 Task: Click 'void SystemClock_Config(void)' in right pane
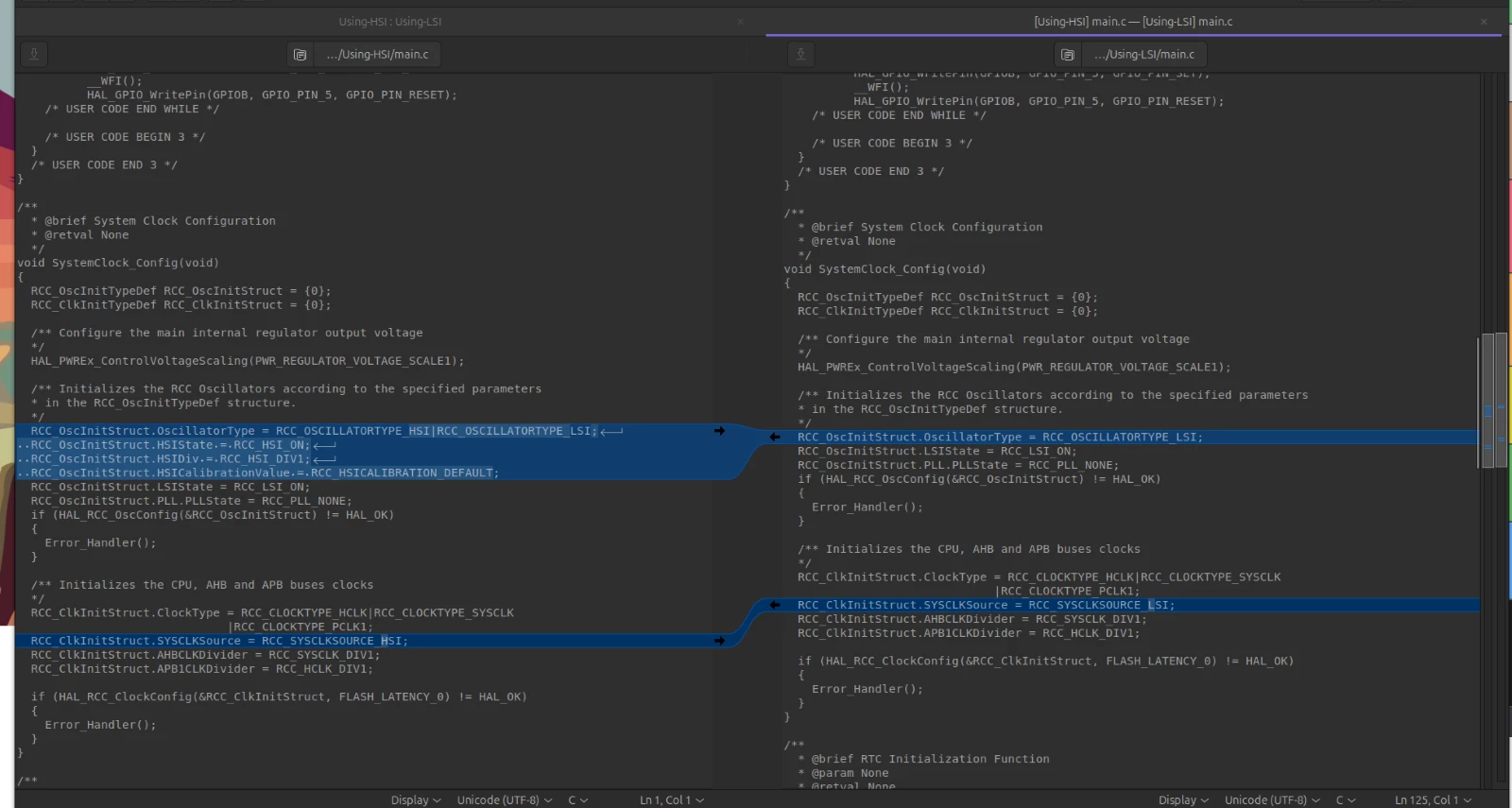(x=885, y=269)
